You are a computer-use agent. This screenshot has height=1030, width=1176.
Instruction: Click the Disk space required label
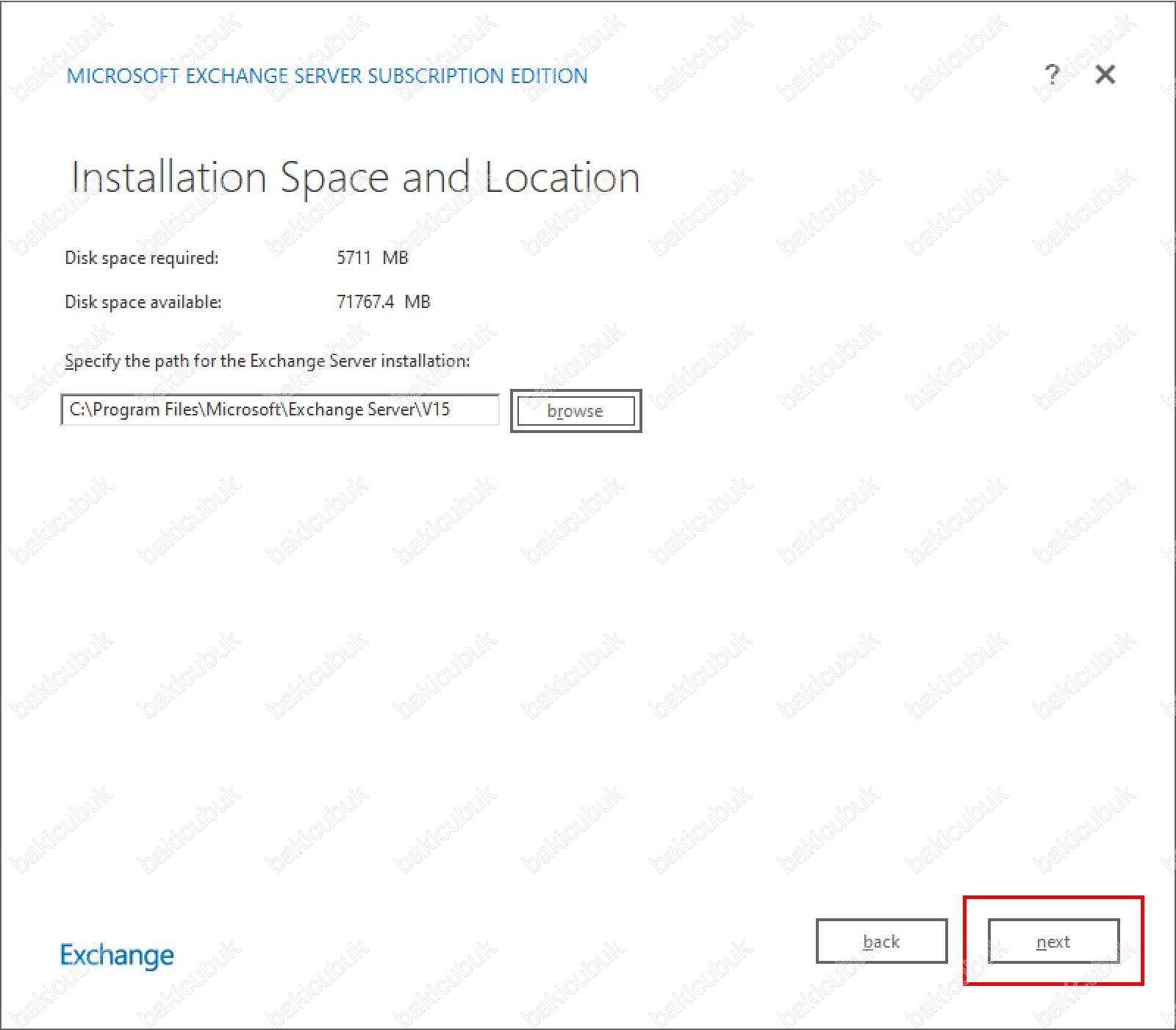click(142, 258)
